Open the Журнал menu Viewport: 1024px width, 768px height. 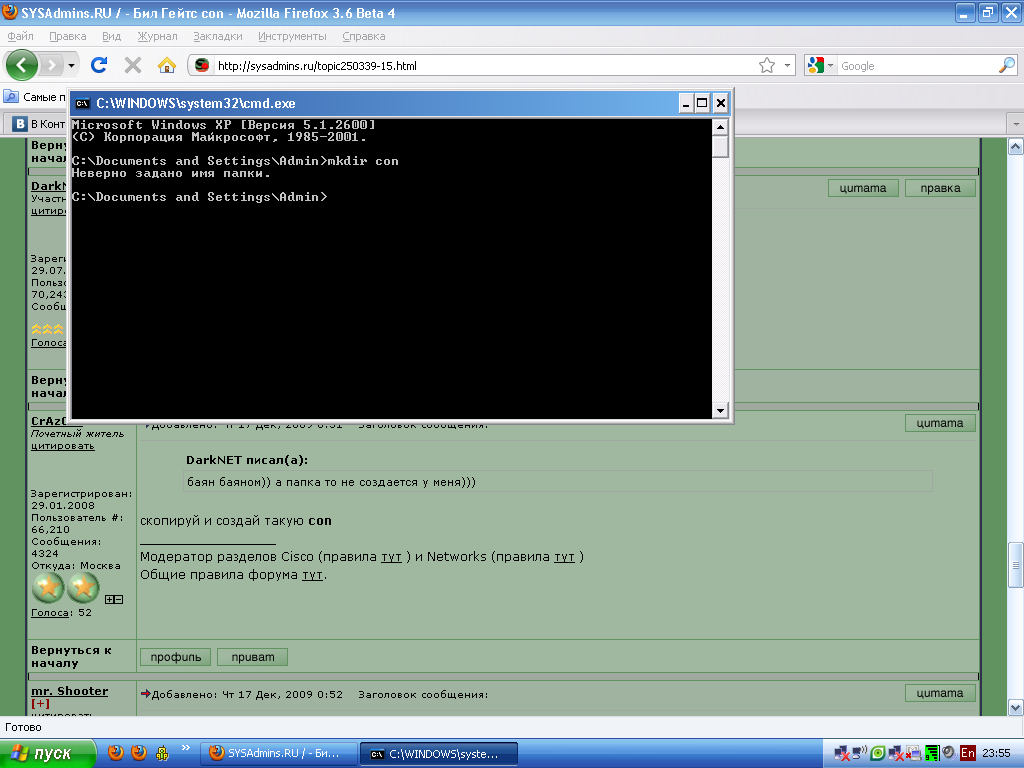pyautogui.click(x=157, y=36)
